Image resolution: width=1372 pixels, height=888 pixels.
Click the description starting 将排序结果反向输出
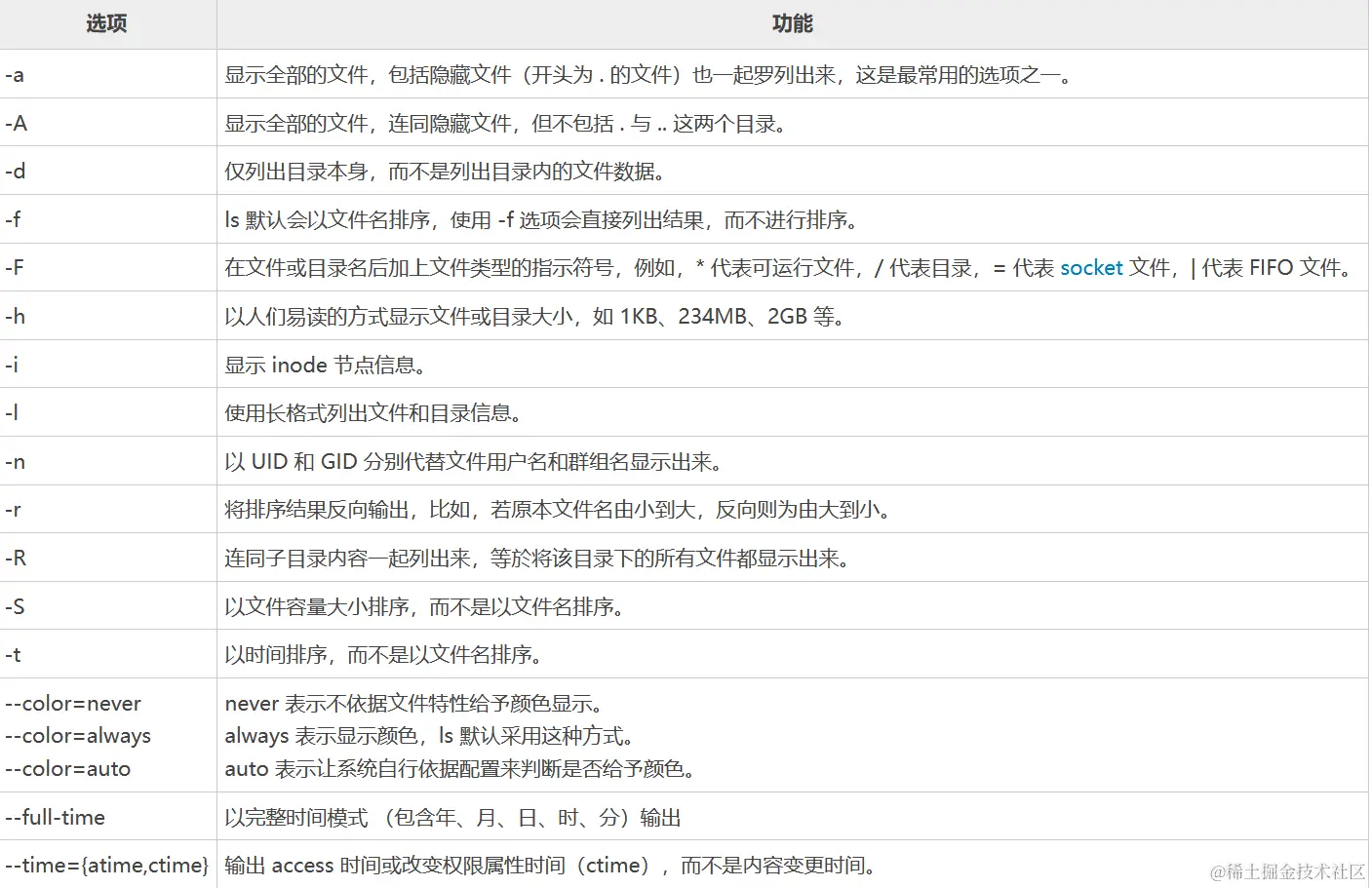coord(558,510)
